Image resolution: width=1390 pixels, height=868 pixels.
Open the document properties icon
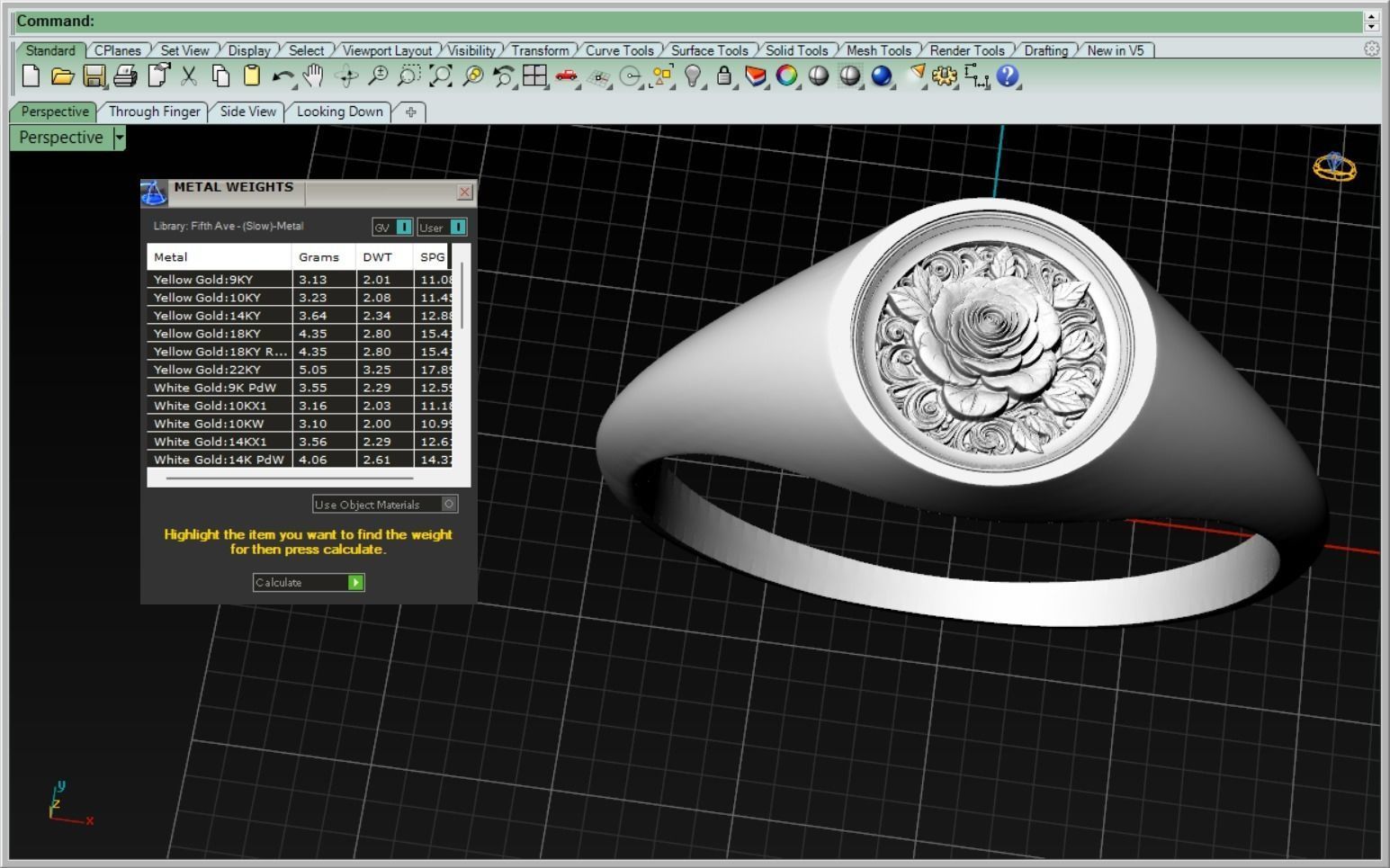tap(158, 76)
